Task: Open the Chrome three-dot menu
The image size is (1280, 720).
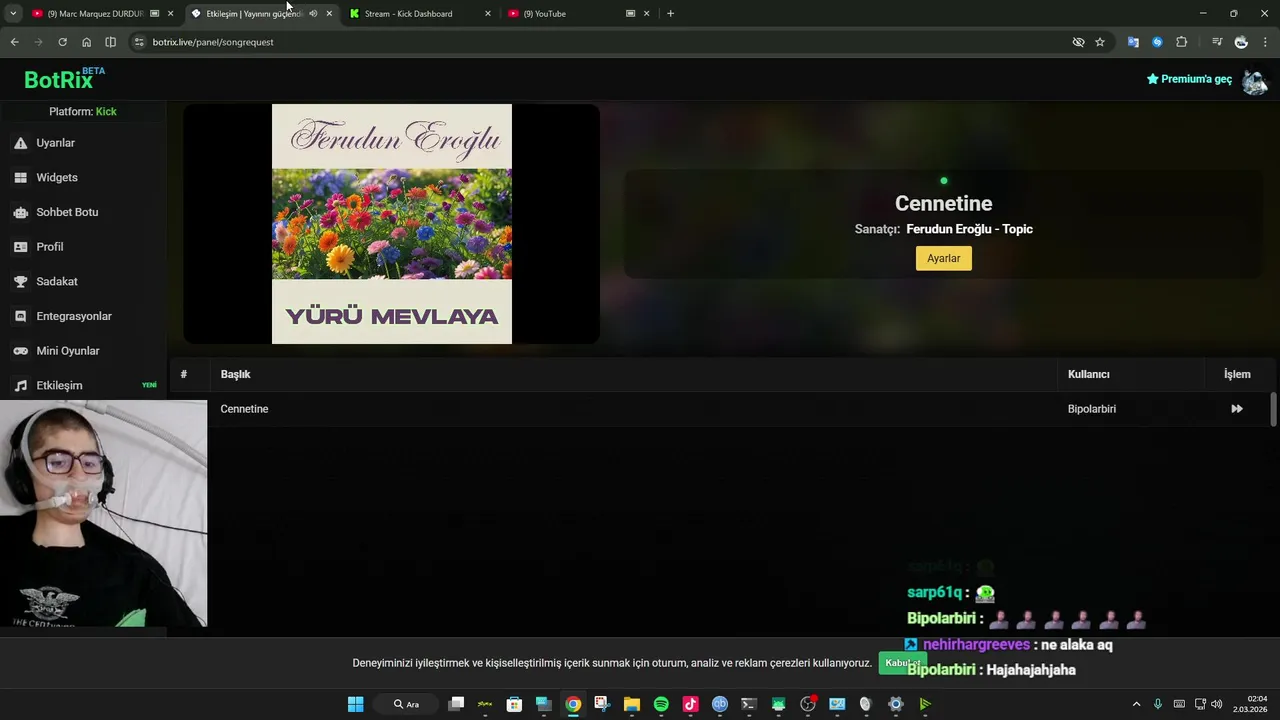Action: click(1265, 42)
